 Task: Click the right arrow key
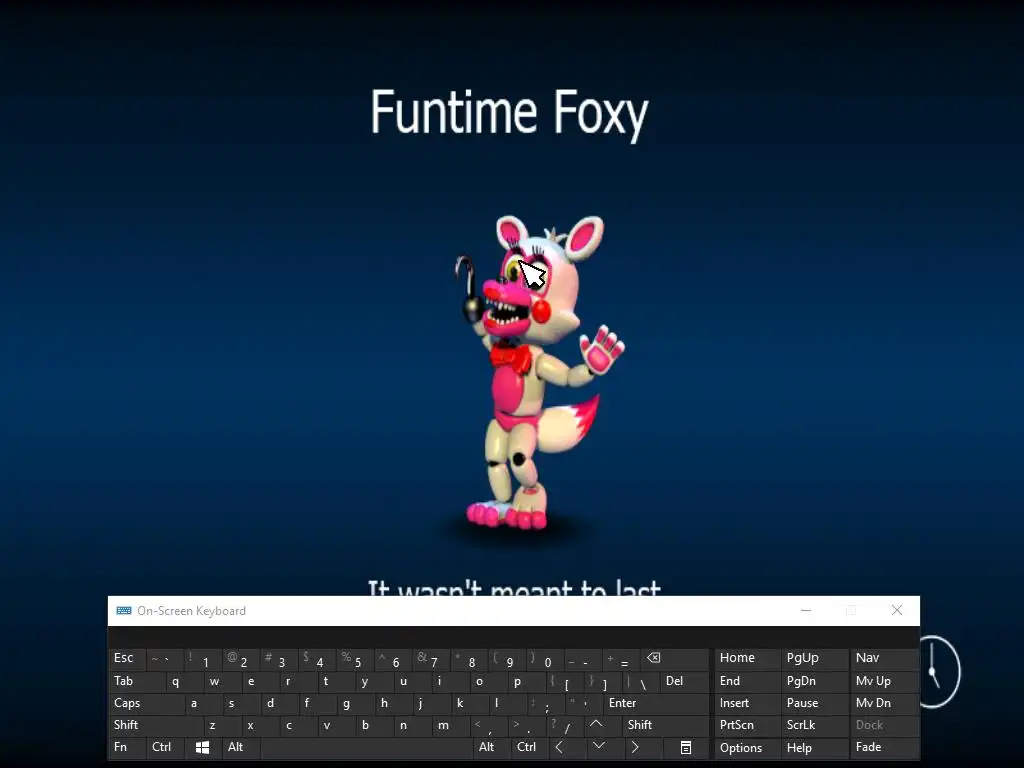coord(635,747)
